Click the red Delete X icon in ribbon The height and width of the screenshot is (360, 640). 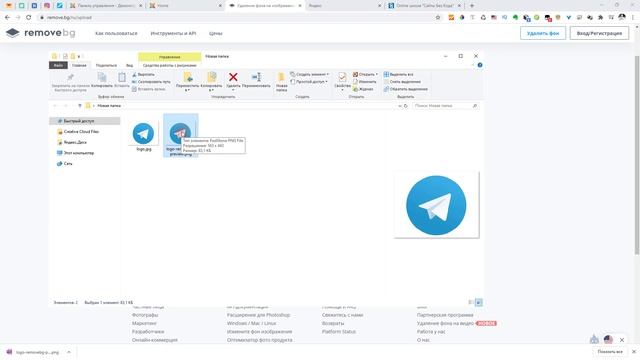point(233,77)
